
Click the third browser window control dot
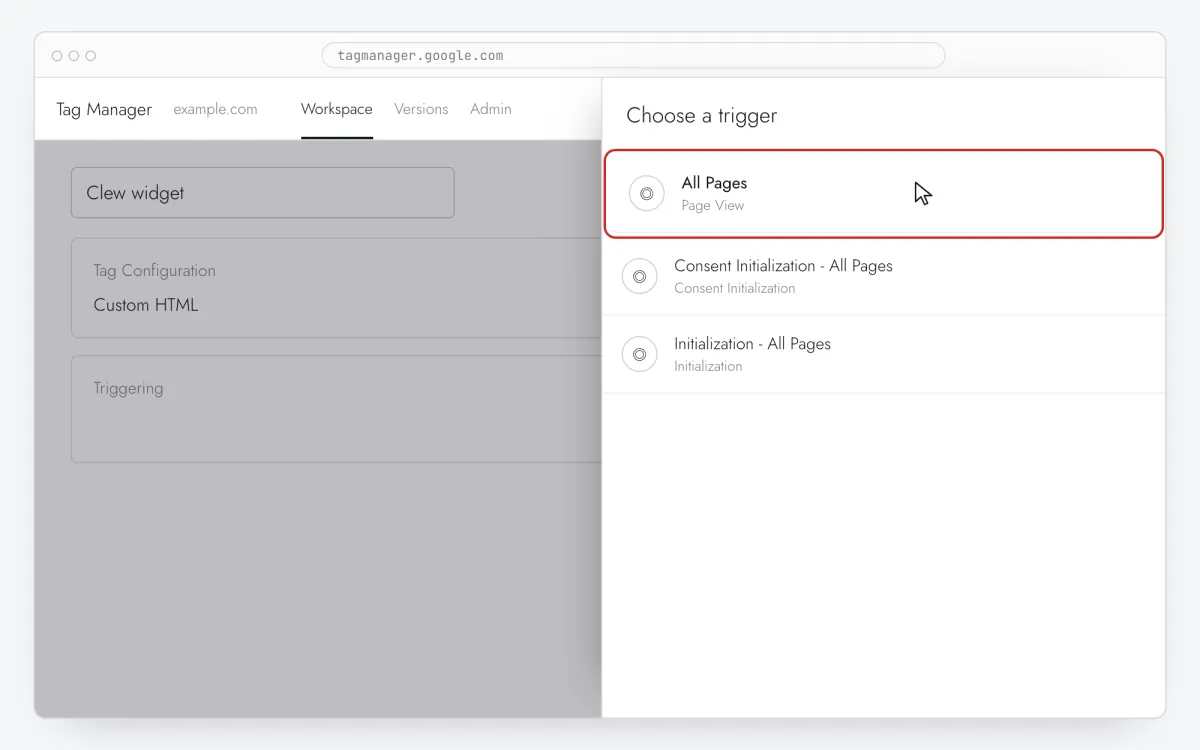coord(91,56)
